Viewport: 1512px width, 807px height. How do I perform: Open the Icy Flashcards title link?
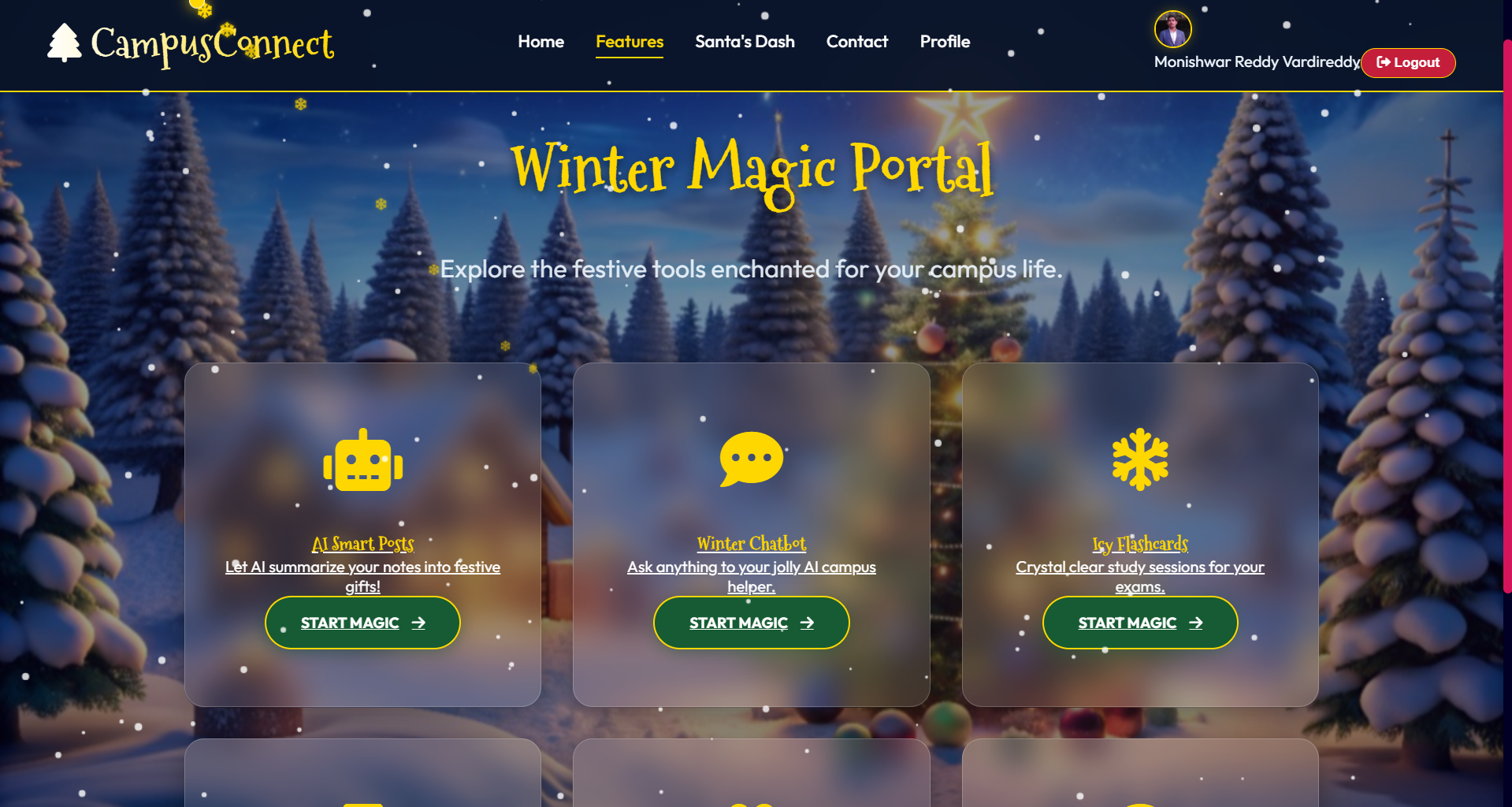[x=1139, y=544]
